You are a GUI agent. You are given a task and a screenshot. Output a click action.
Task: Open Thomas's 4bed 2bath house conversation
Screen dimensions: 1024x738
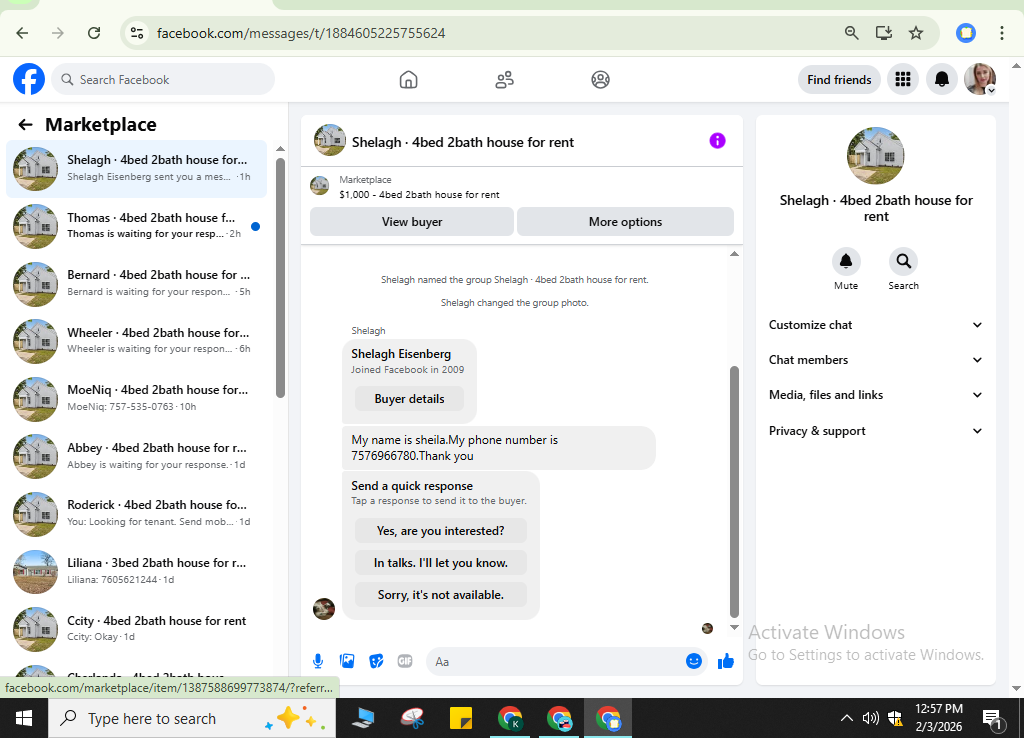click(x=136, y=225)
